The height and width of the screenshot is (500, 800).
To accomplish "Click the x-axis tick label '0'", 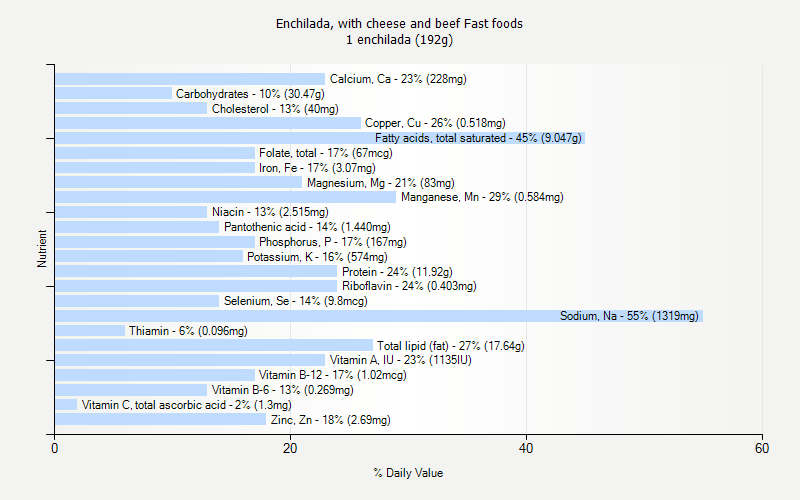I will [55, 448].
